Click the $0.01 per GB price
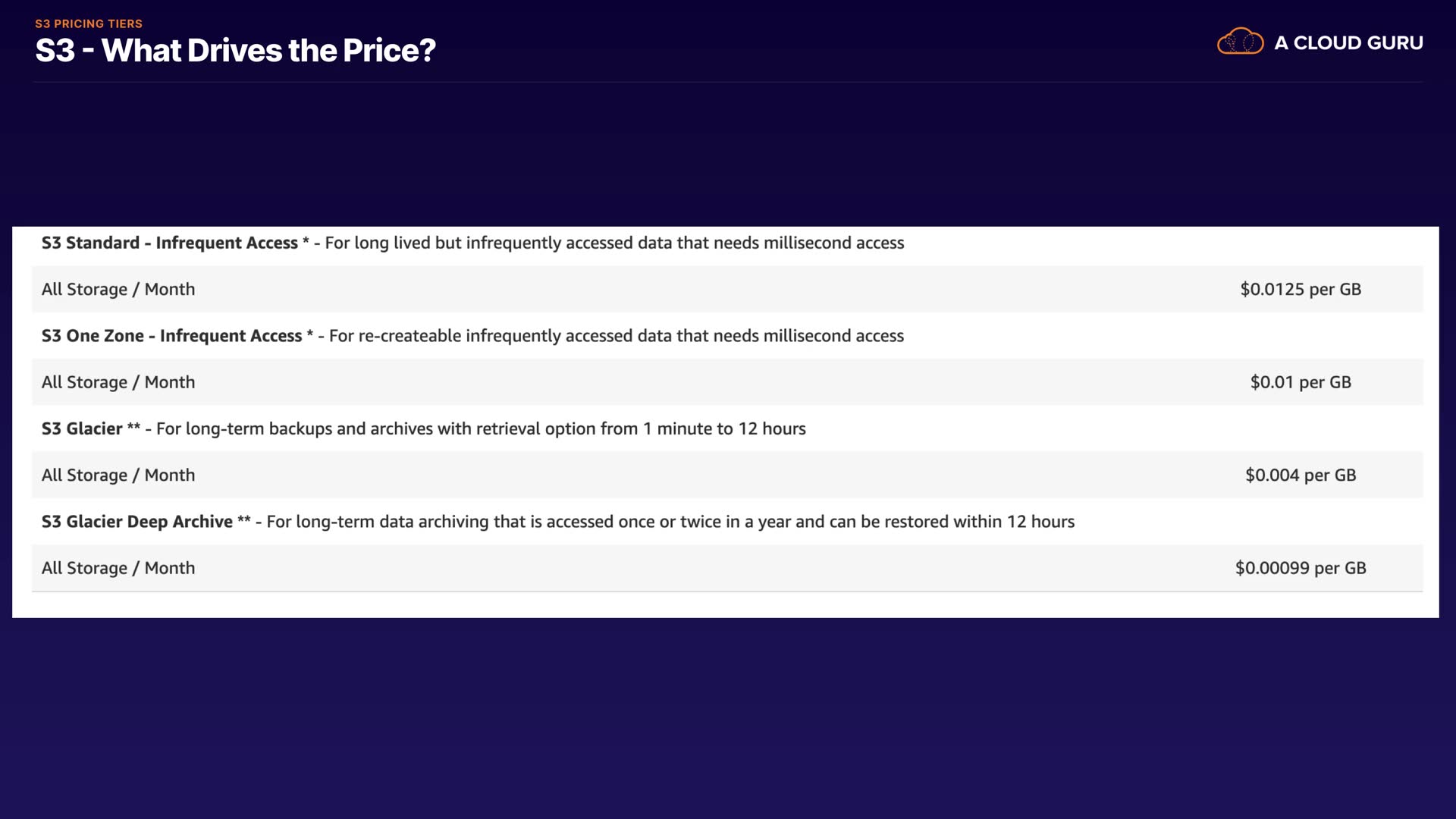This screenshot has height=819, width=1456. (1301, 382)
